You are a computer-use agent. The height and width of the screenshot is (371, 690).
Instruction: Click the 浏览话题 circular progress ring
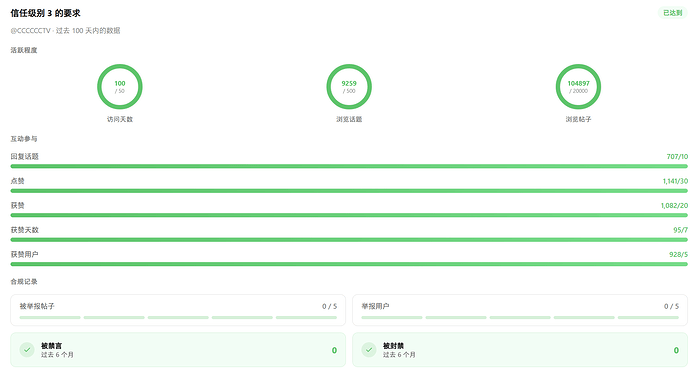click(x=349, y=87)
